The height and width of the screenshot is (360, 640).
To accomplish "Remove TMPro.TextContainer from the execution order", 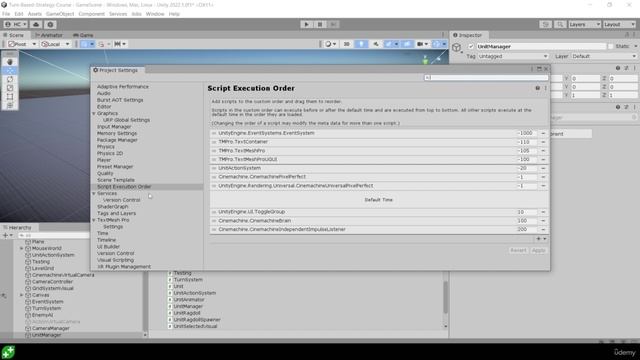I will pos(543,142).
